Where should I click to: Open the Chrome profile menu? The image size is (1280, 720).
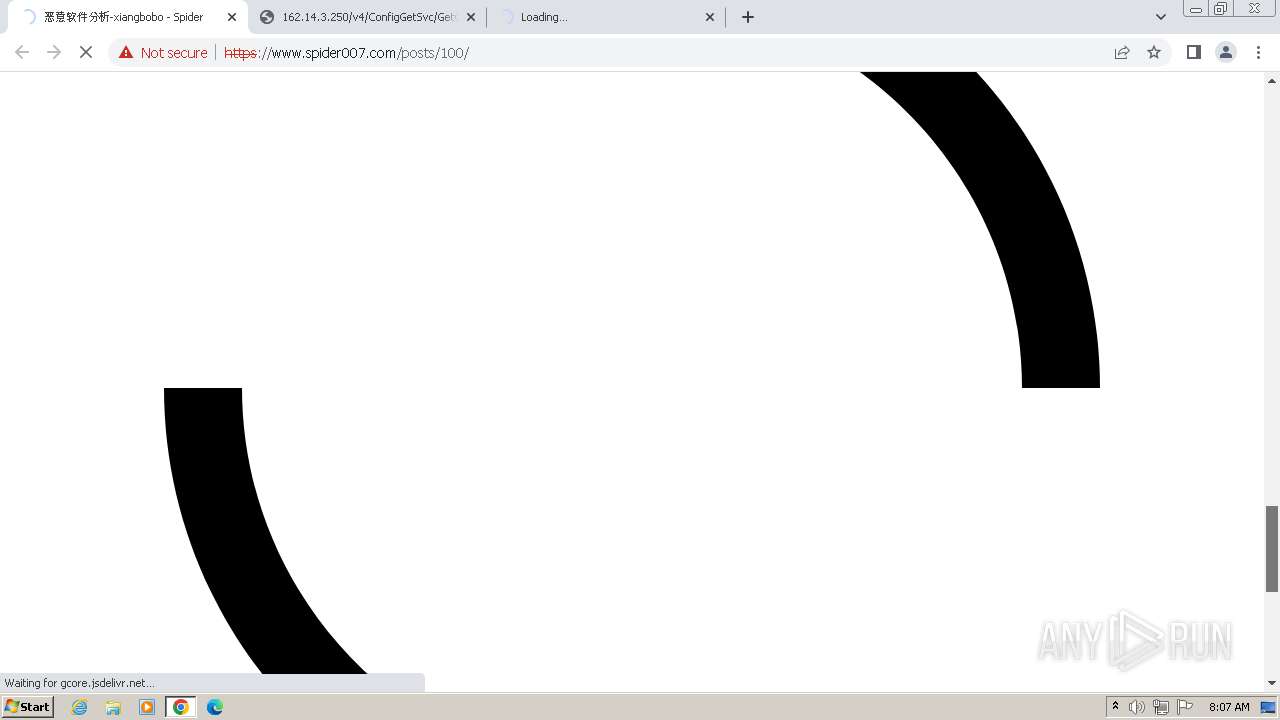click(x=1226, y=52)
